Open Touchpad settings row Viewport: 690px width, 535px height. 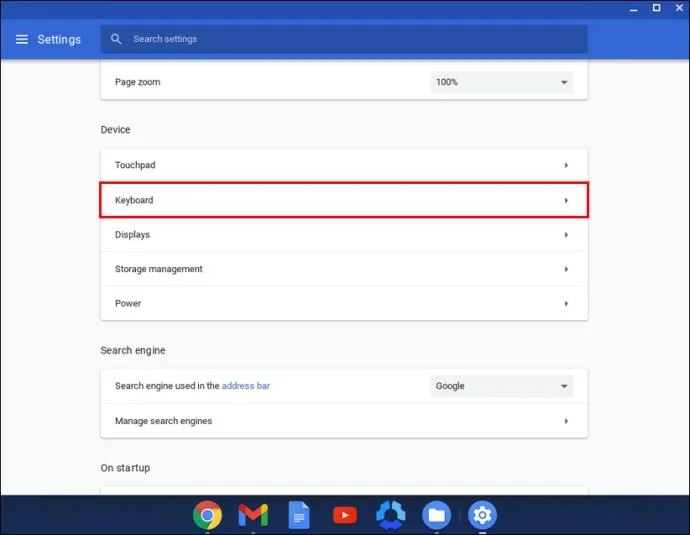click(x=344, y=165)
